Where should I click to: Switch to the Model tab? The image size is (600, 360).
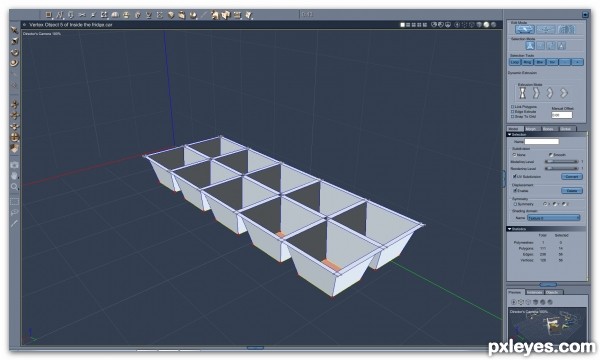coord(514,129)
